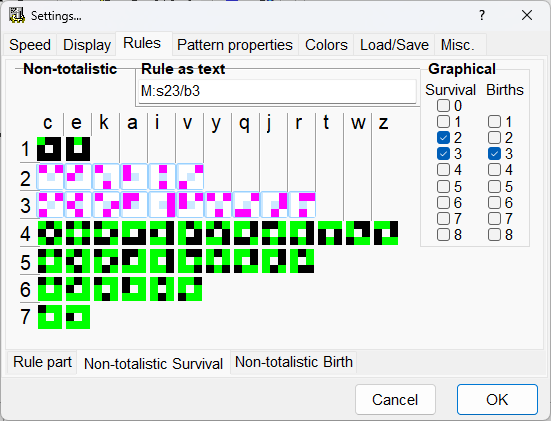
Task: Switch to the Display tab
Action: [87, 45]
